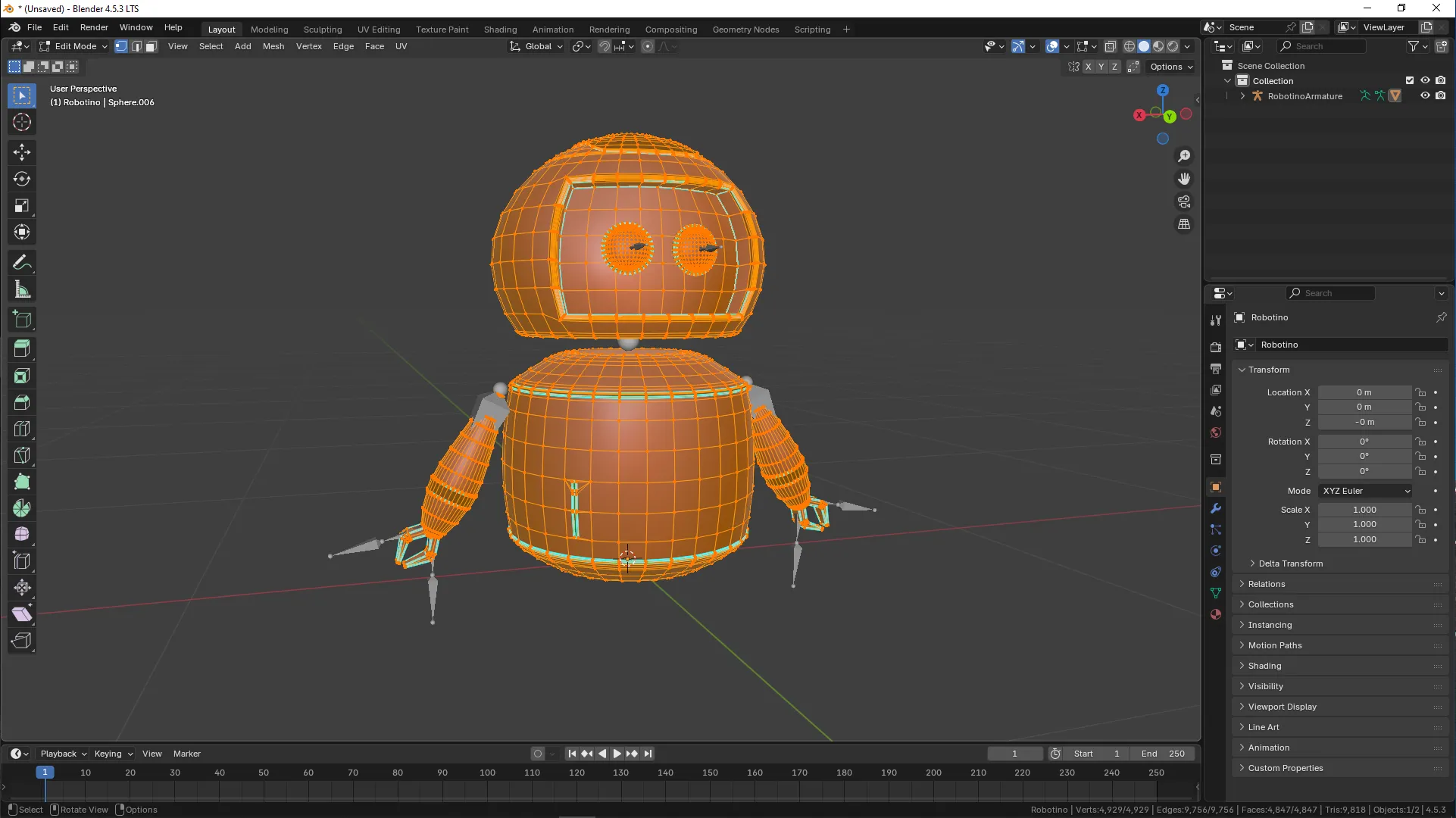Open the Mesh menu
1456x818 pixels.
click(273, 46)
